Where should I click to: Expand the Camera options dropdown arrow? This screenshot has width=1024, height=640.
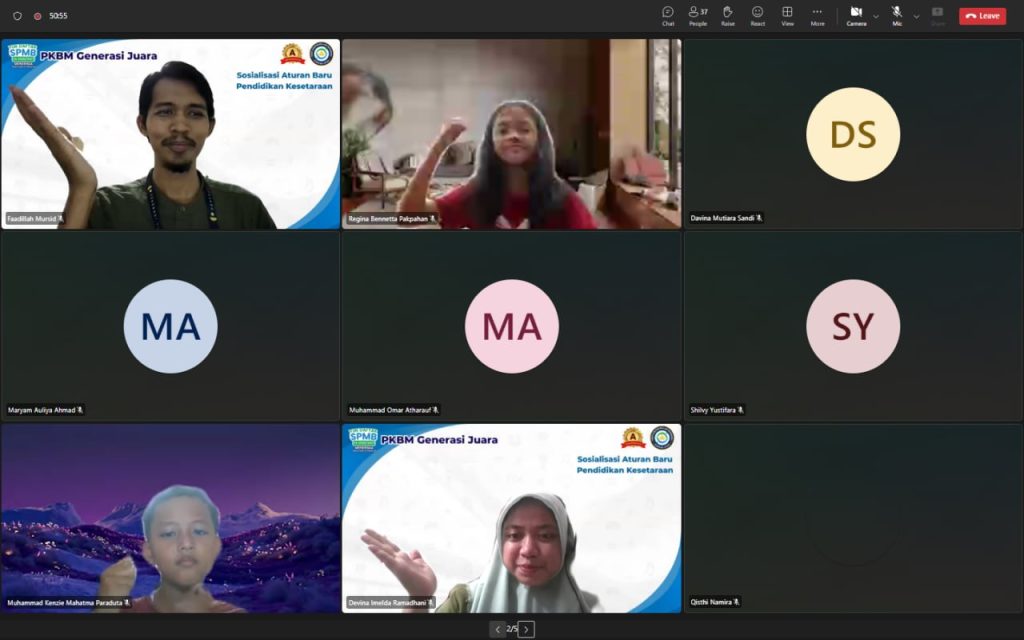[876, 16]
